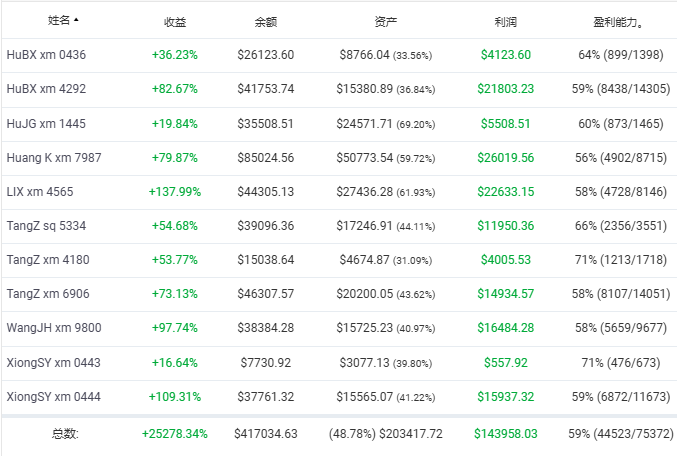Open account HuBX xm 4292
The image size is (677, 456).
(x=46, y=89)
